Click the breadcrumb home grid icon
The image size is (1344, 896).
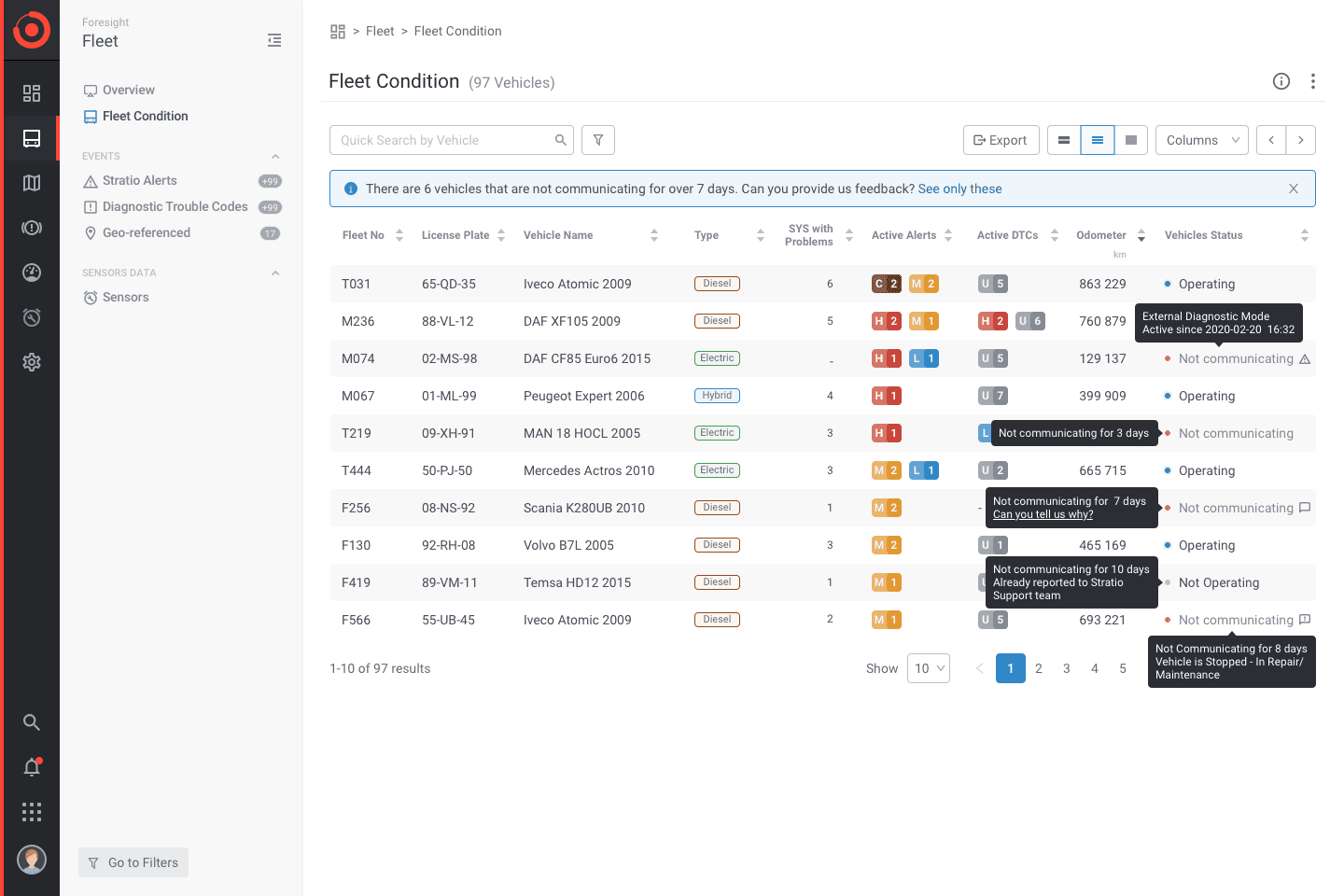coord(338,32)
